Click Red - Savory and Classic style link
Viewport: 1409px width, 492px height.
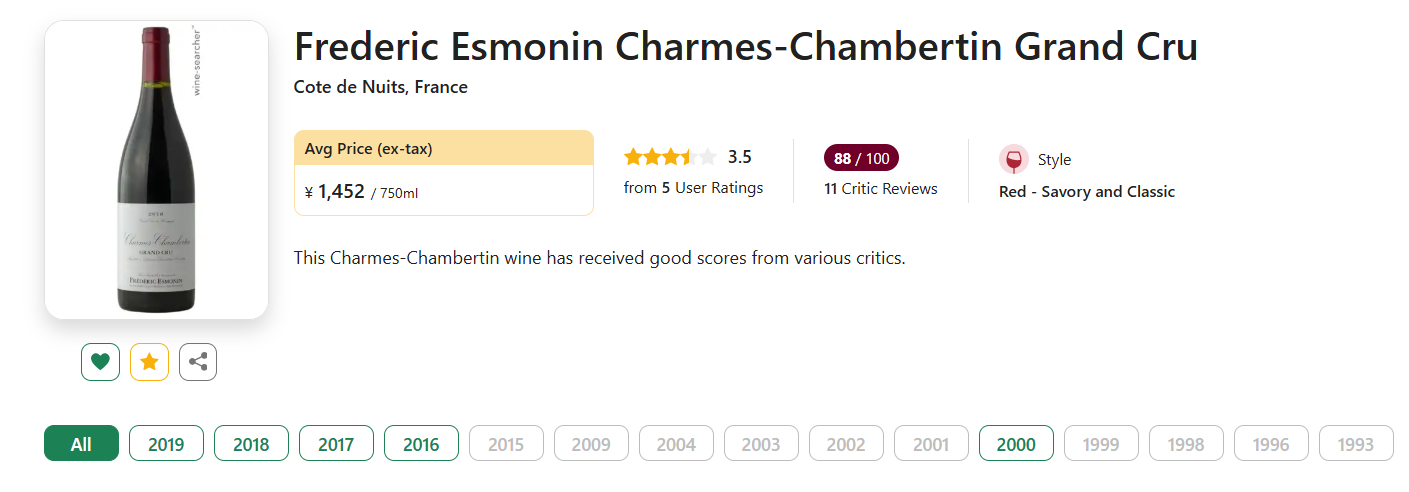[x=1086, y=191]
